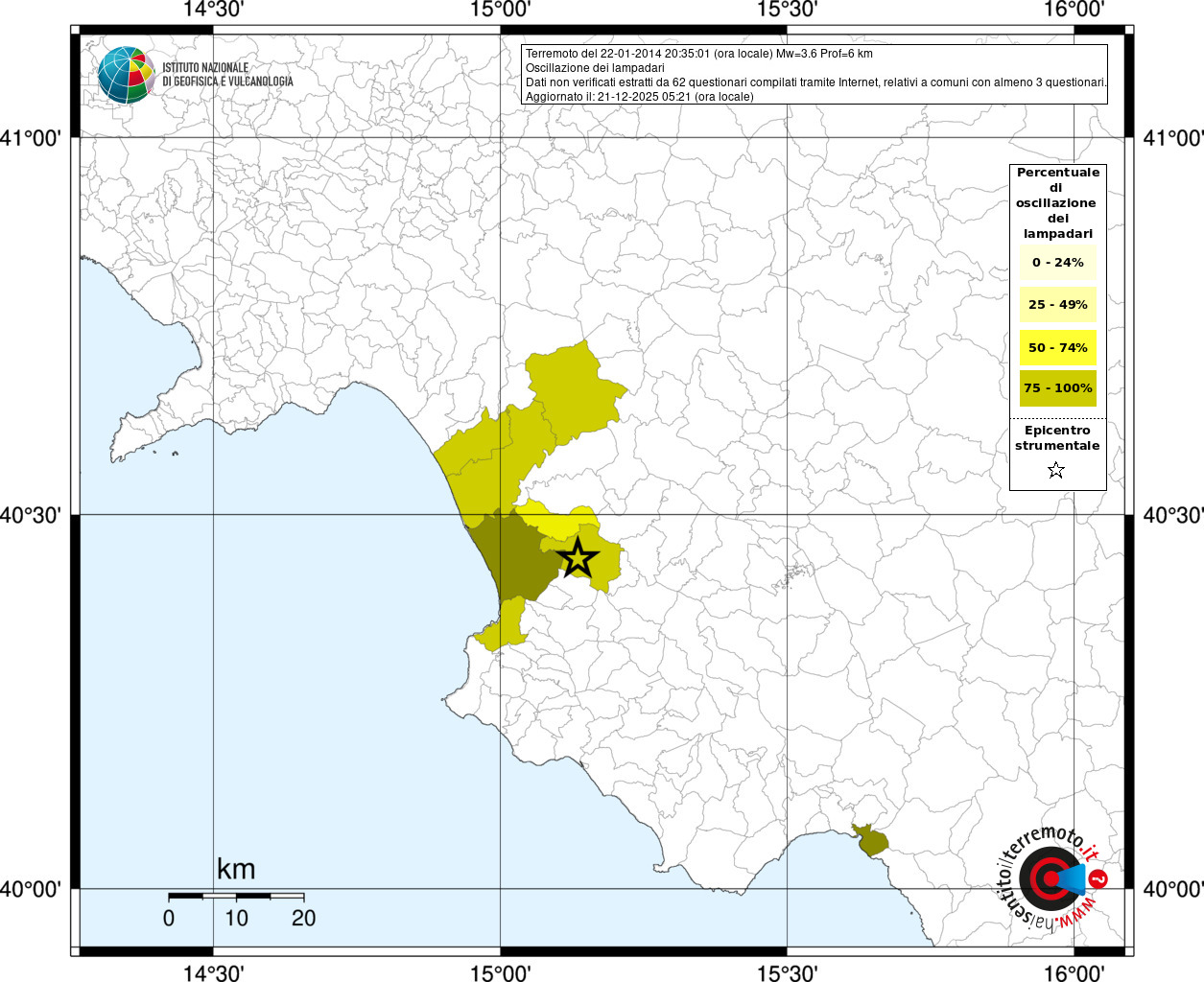Click the right 40°00' latitude label
1204x982 pixels.
coord(1173,889)
